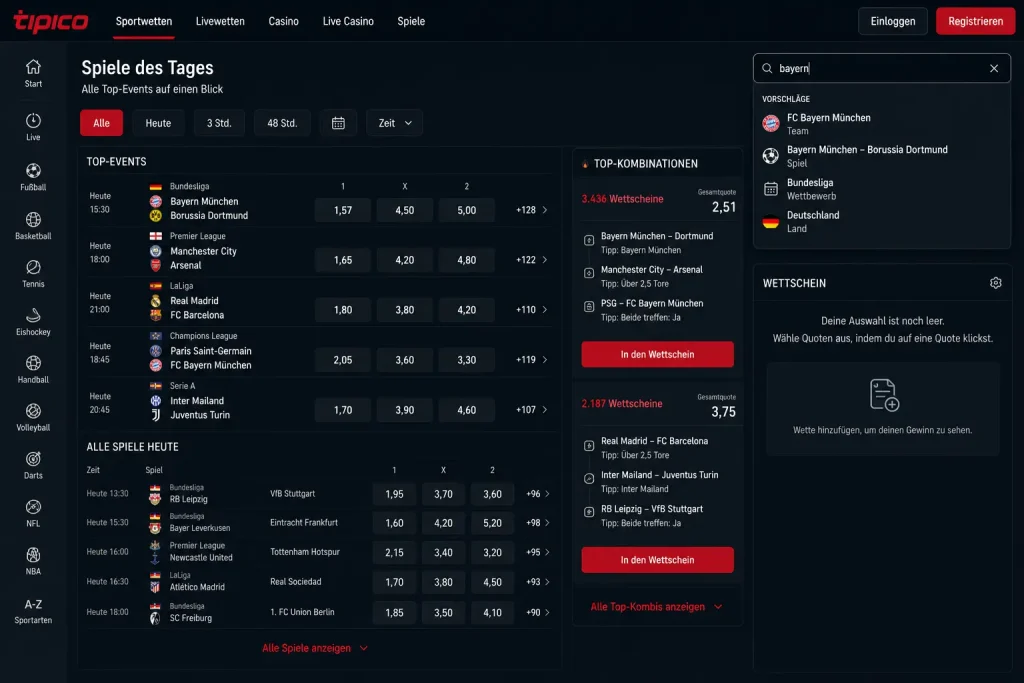Open the Zeit sorting dropdown
1024x683 pixels.
point(394,123)
